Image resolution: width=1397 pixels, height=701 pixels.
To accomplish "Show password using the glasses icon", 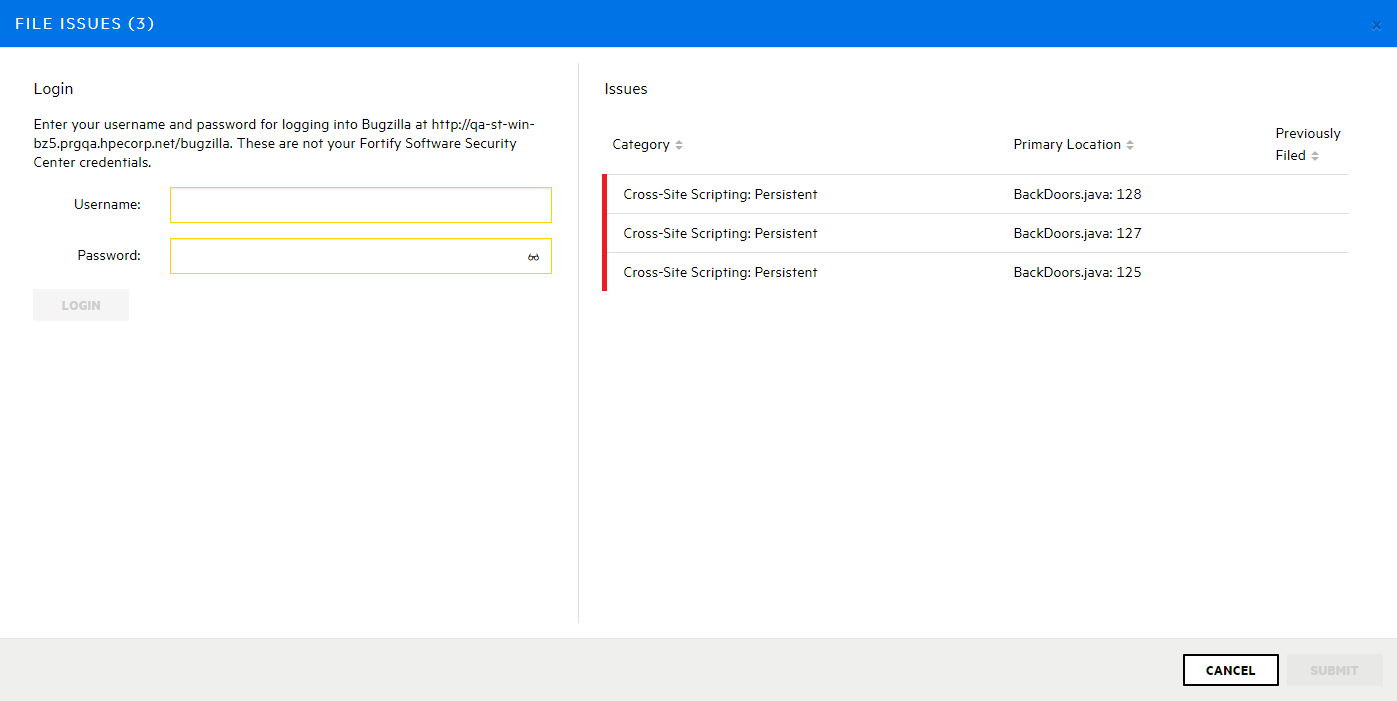I will click(534, 257).
